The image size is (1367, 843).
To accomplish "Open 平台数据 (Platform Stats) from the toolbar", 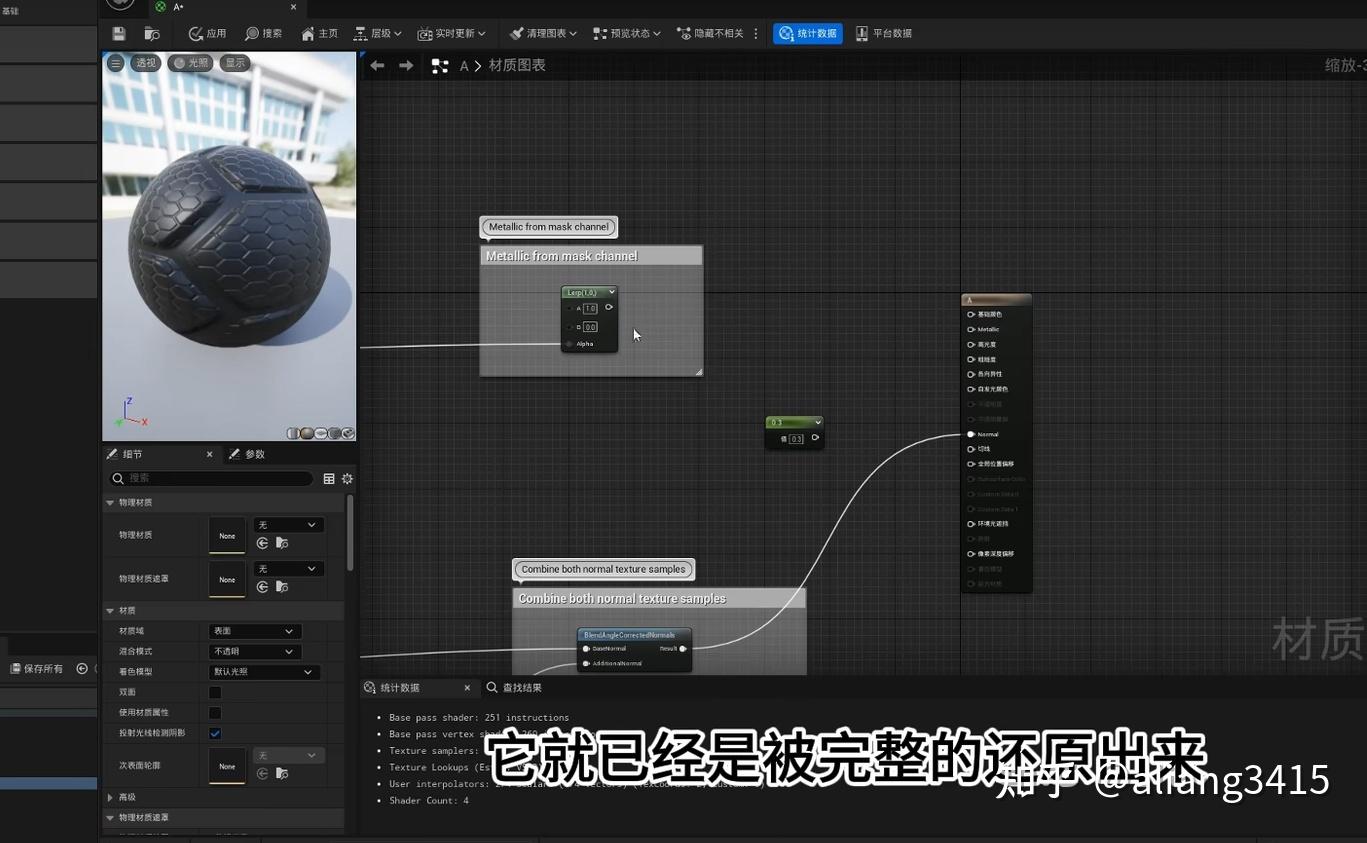I will click(883, 33).
